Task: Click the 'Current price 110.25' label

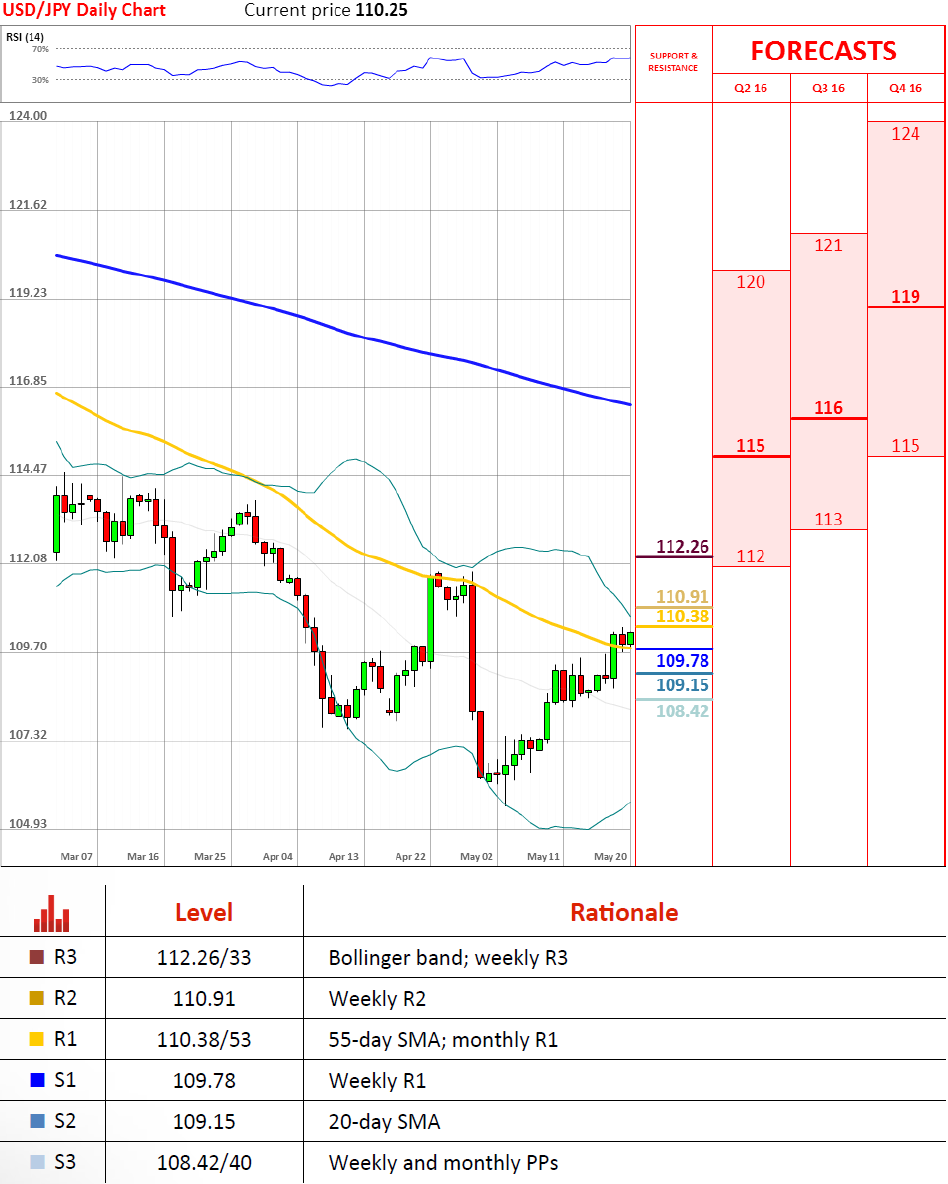Action: (x=326, y=11)
